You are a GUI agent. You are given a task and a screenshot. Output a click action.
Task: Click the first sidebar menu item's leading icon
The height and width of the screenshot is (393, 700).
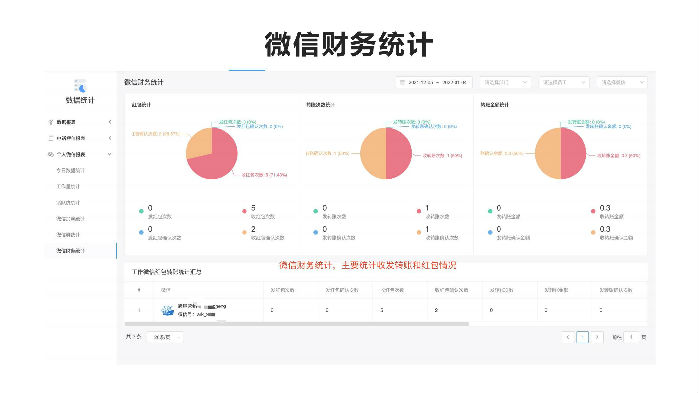[50, 122]
